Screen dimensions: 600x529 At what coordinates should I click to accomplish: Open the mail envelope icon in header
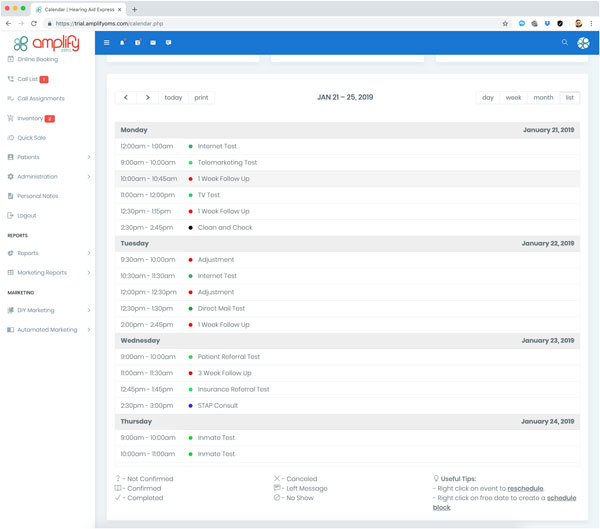coord(153,43)
